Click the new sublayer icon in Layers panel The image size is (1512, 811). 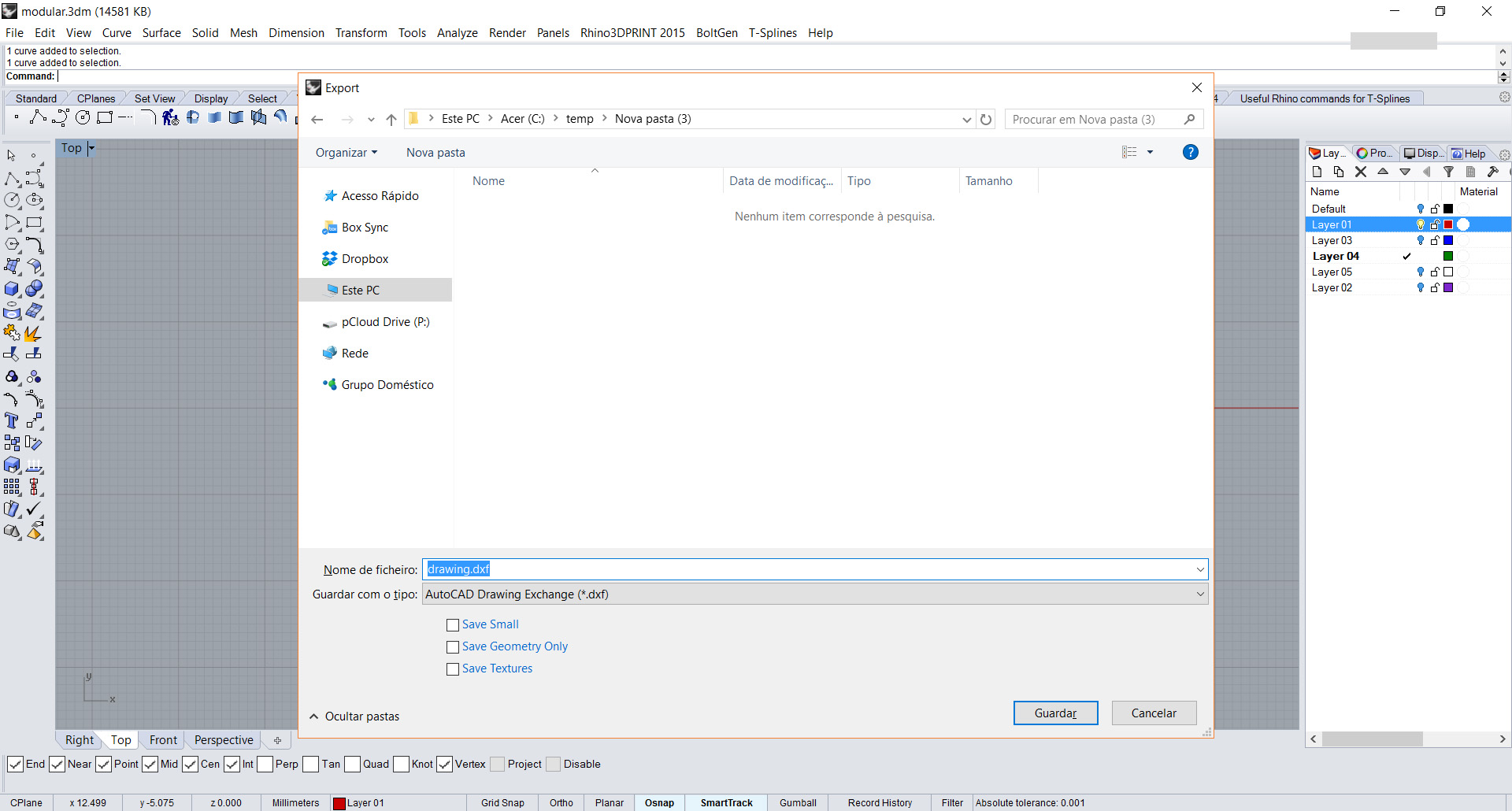point(1339,172)
